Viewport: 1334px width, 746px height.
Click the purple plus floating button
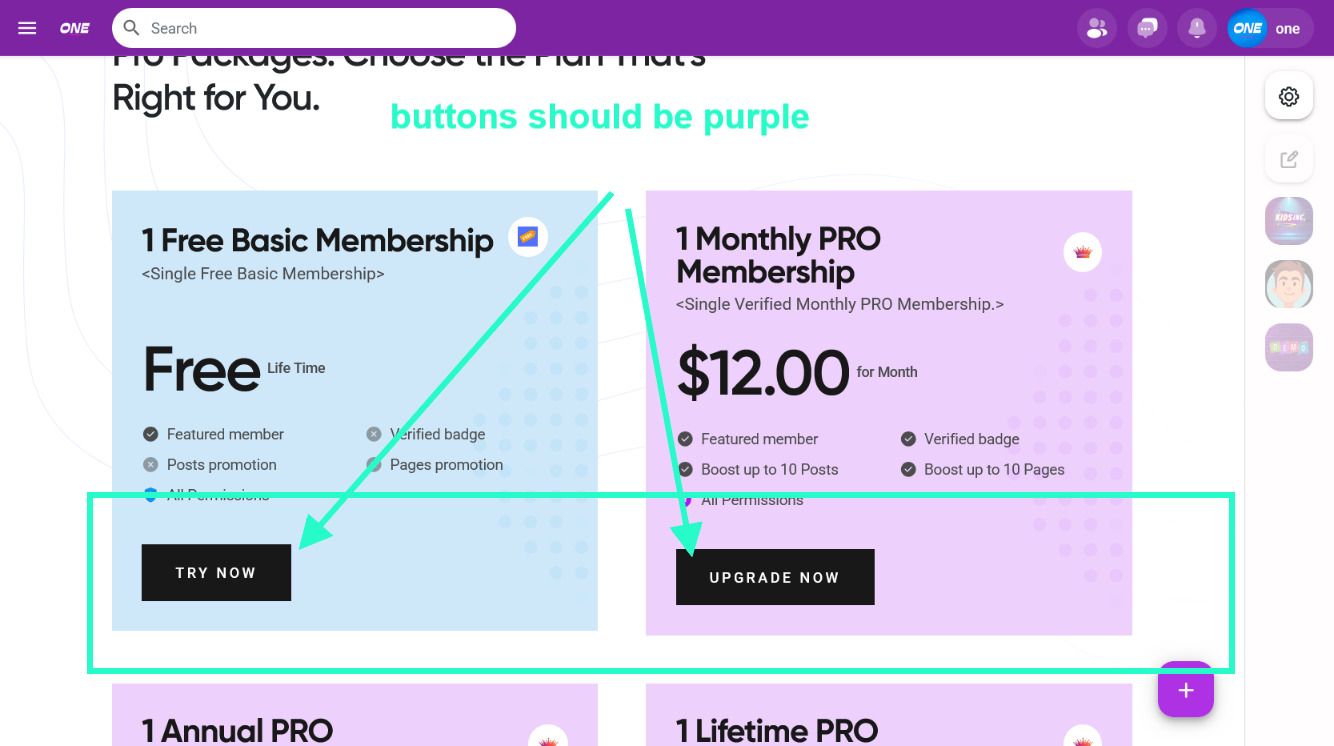pos(1185,690)
